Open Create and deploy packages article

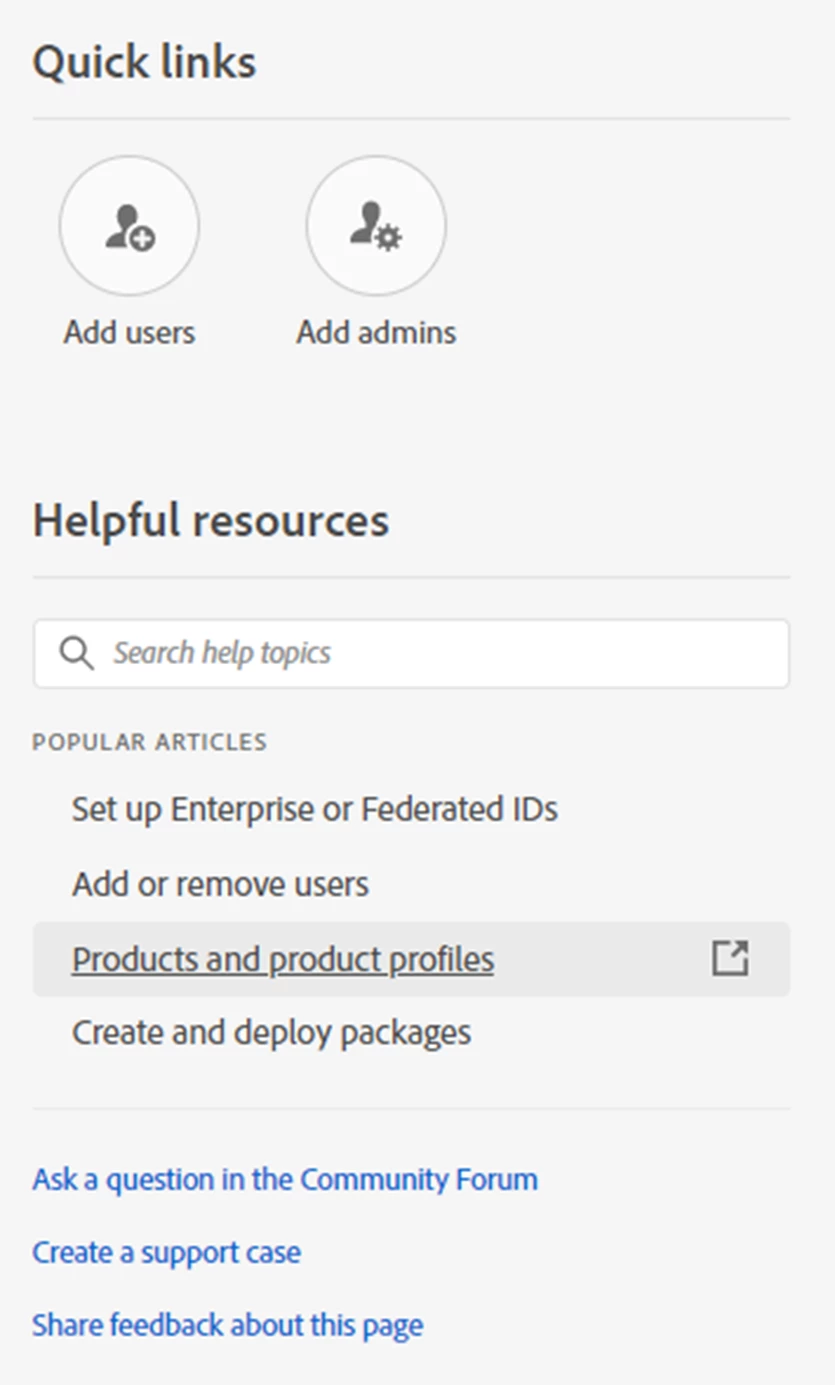tap(271, 1032)
